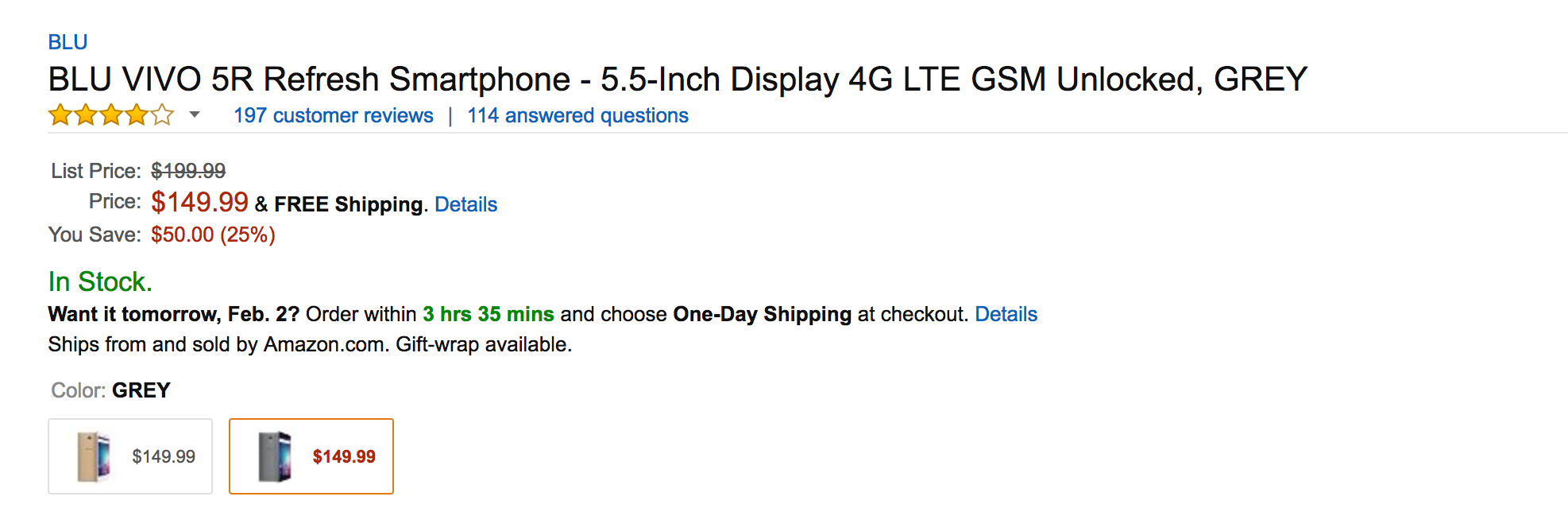Click the struck-through $199.99 list price
The height and width of the screenshot is (512, 1568).
pos(188,171)
